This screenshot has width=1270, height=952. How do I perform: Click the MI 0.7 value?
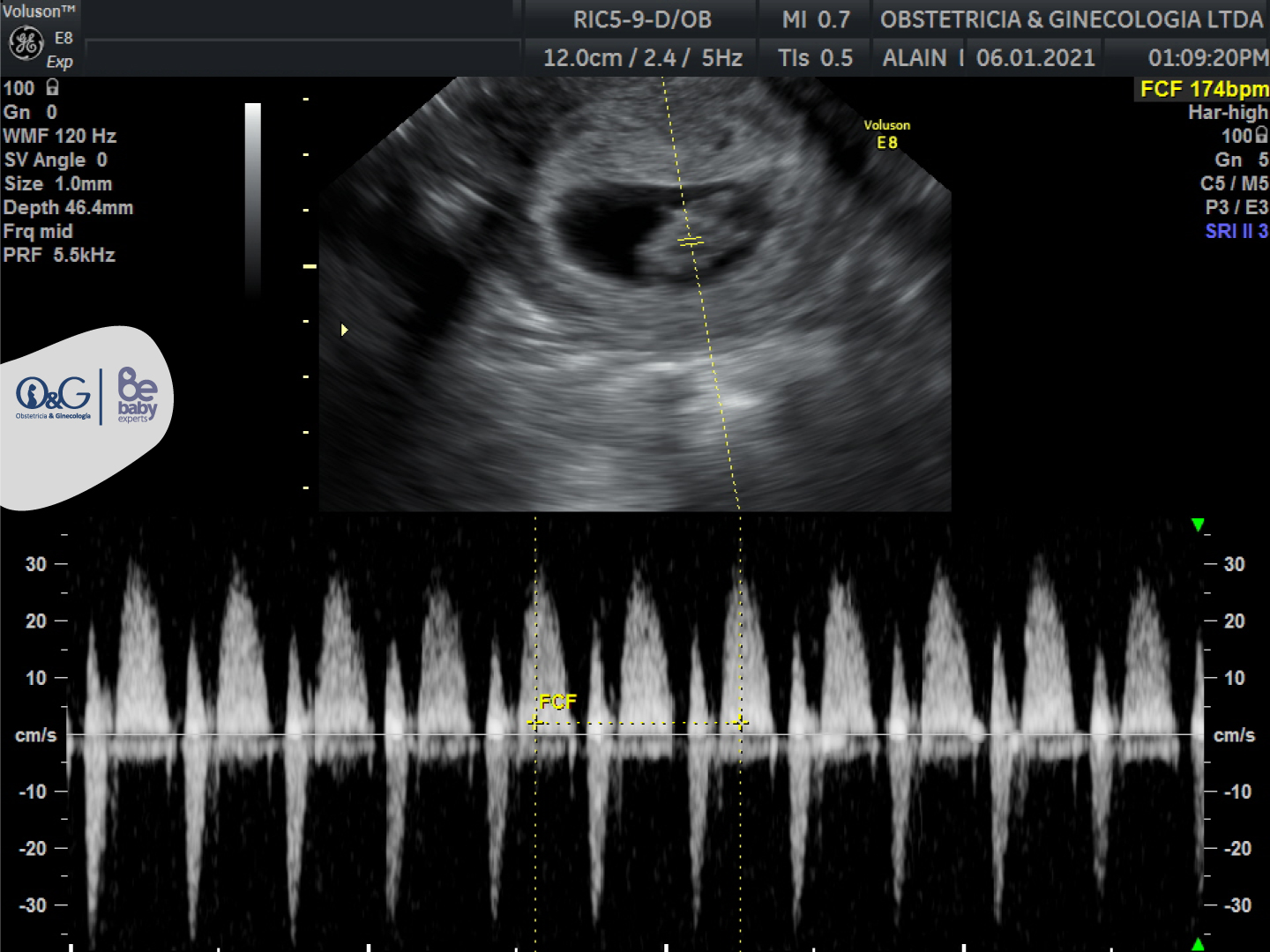click(x=816, y=19)
